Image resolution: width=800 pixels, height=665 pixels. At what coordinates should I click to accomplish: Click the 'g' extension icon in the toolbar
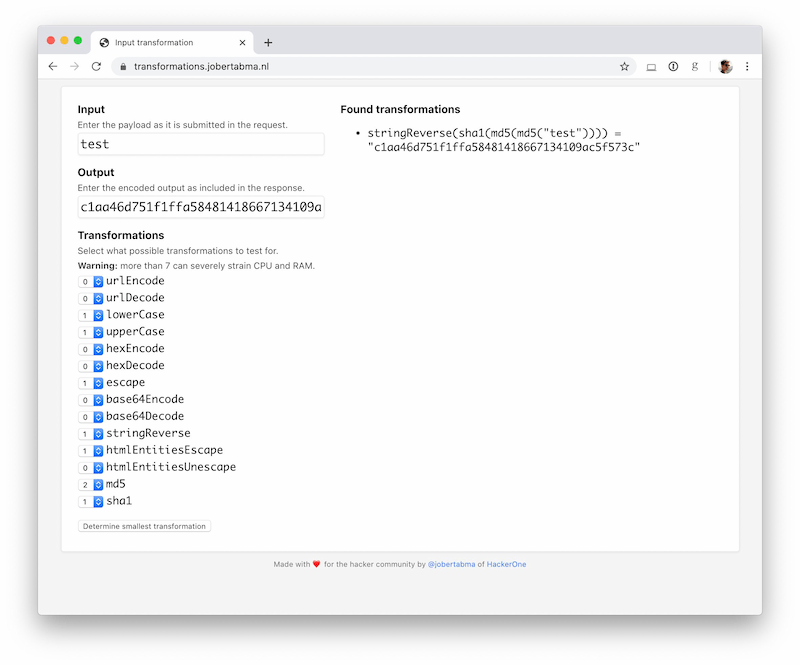pyautogui.click(x=695, y=66)
